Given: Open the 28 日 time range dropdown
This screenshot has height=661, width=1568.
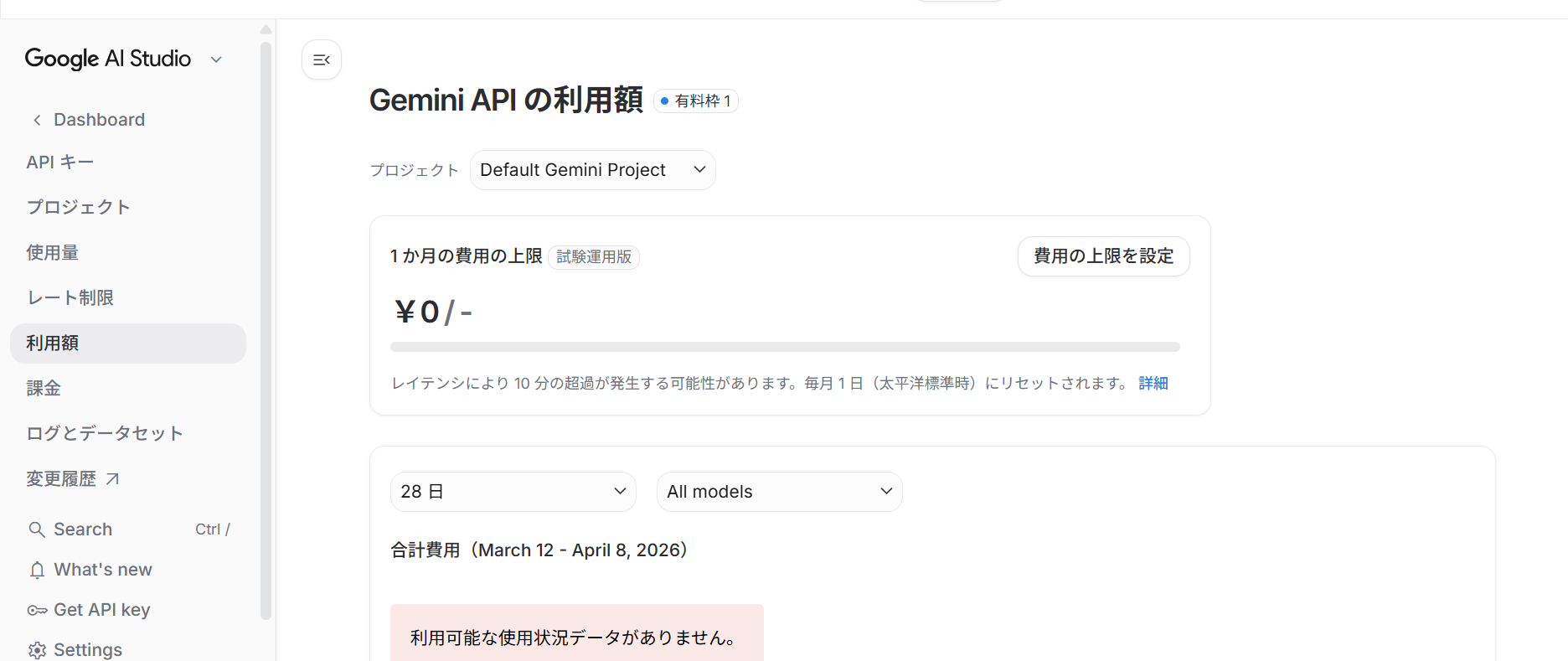Looking at the screenshot, I should (x=513, y=492).
